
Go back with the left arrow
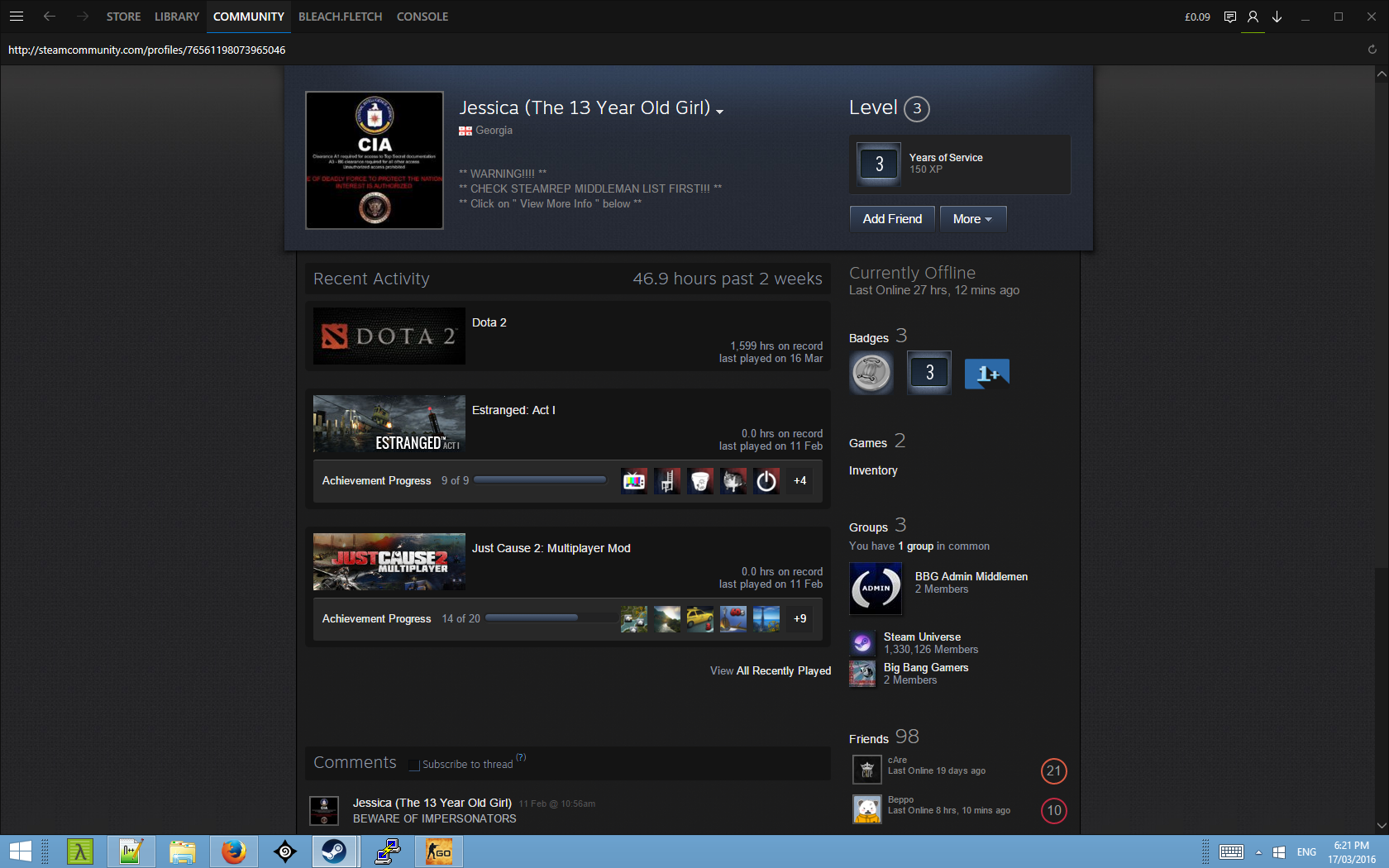[50, 17]
